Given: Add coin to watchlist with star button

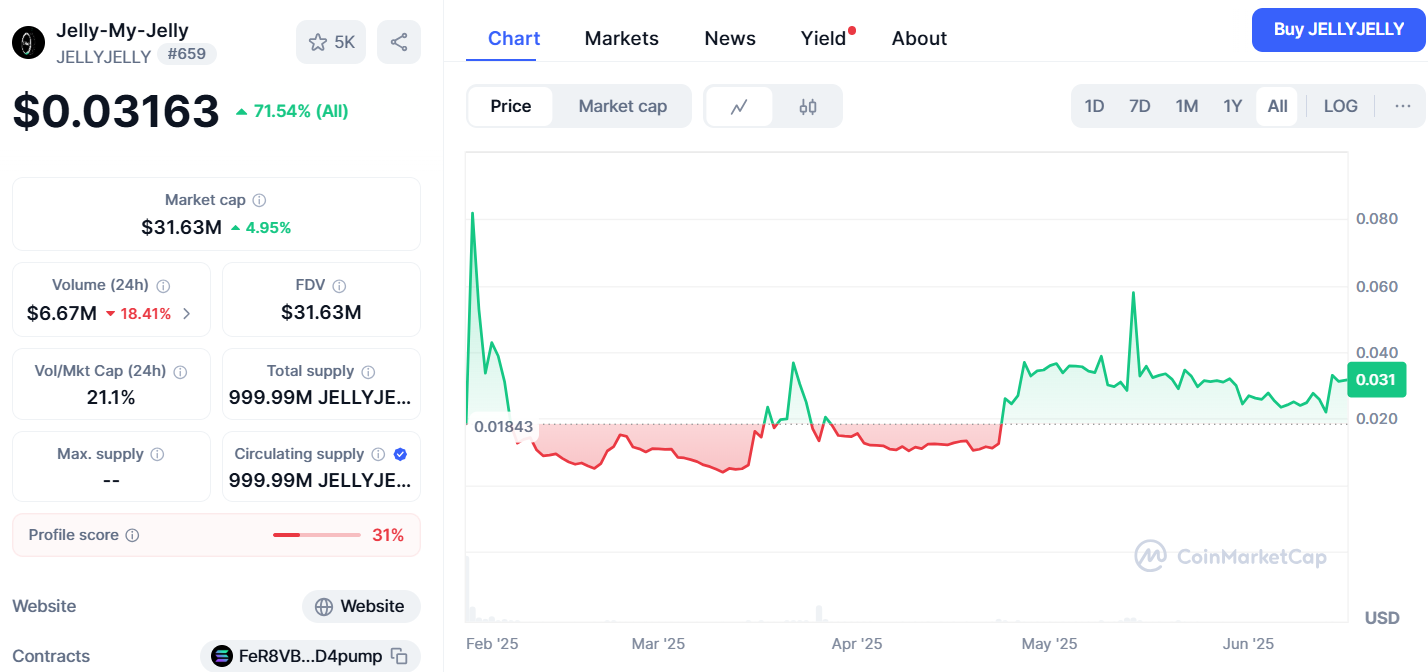Looking at the screenshot, I should pos(331,42).
